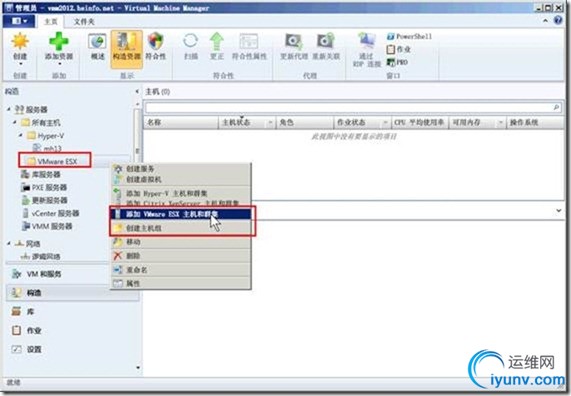This screenshot has width=571, height=396.
Task: Click the 更新代理 ribbon icon
Action: coord(294,41)
